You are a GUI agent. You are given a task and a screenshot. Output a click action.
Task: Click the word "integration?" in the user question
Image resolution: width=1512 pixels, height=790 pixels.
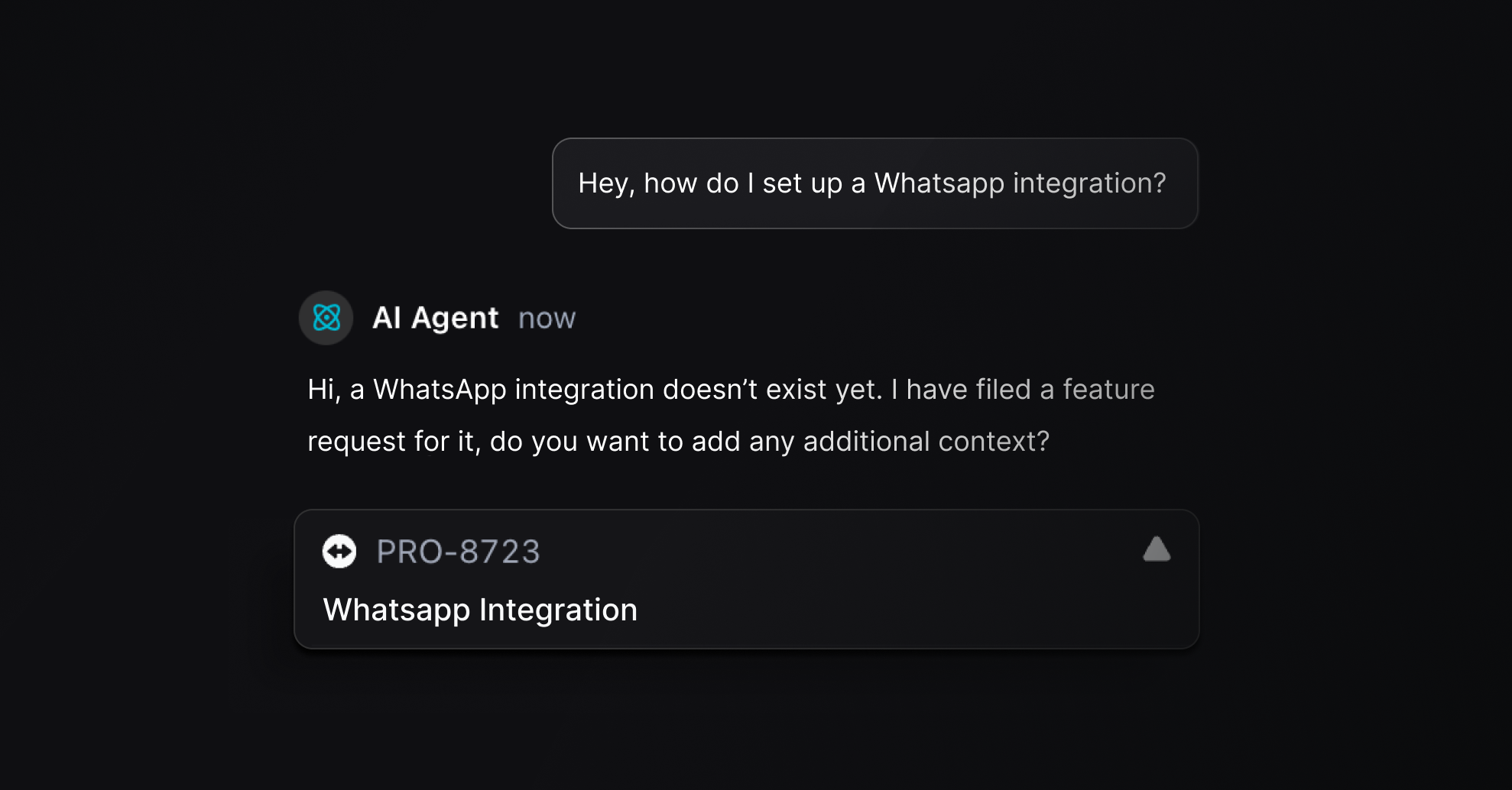[x=1089, y=183]
